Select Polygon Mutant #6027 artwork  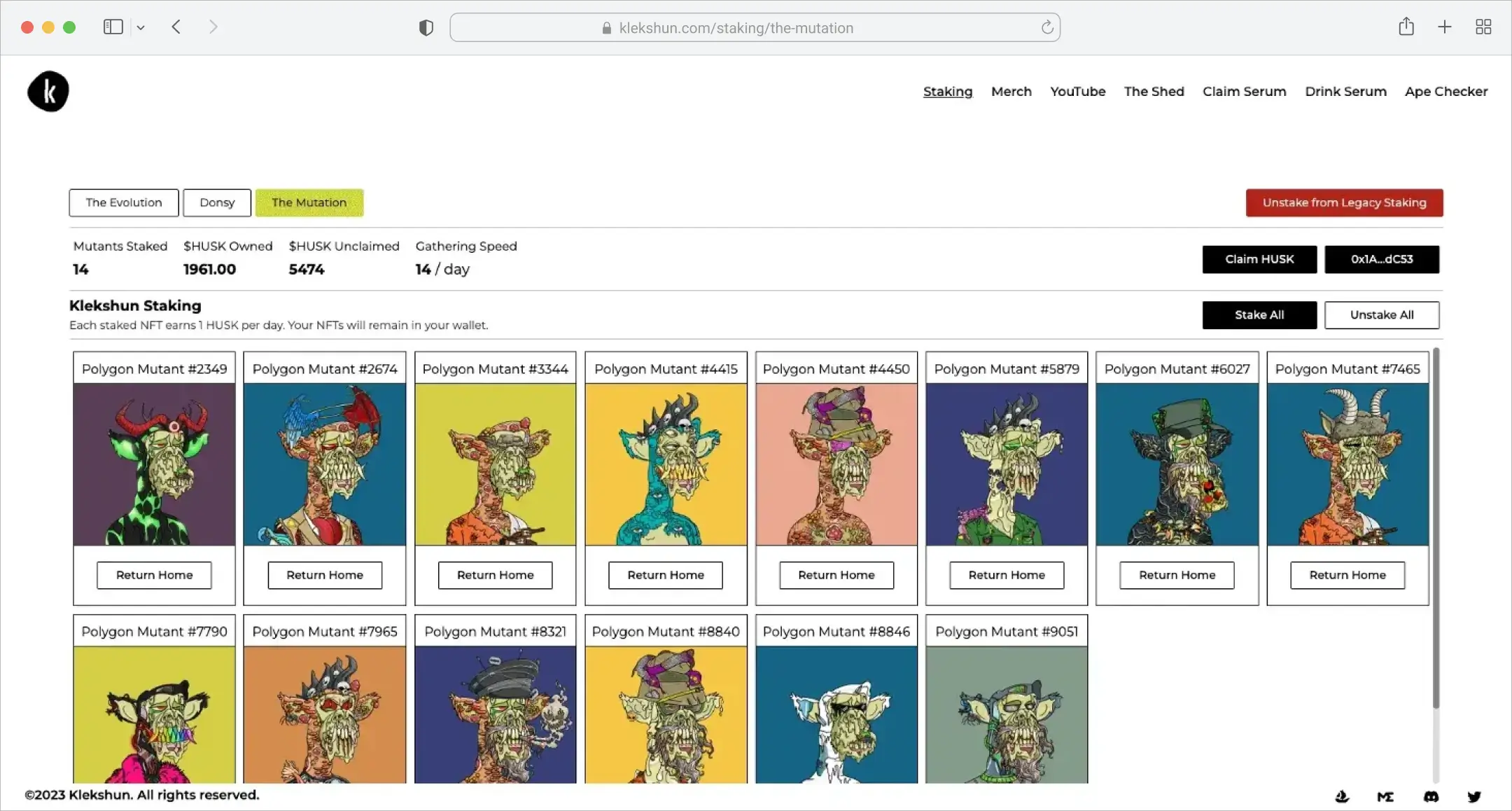coord(1177,464)
